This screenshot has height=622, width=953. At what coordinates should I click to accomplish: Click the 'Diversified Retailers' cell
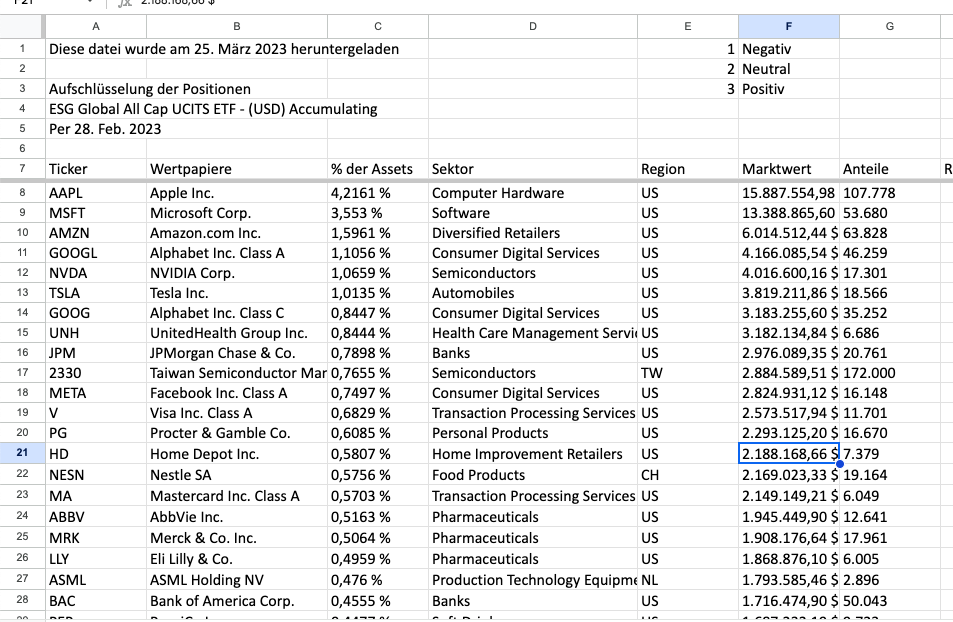533,233
